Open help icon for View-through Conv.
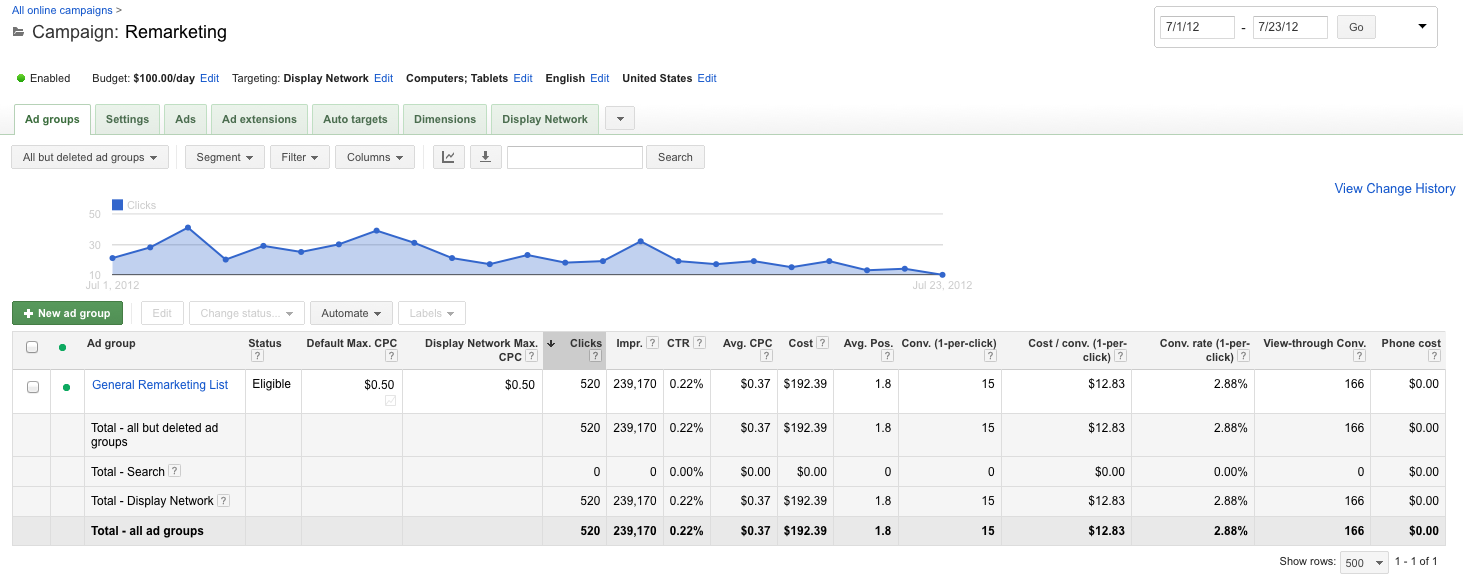The height and width of the screenshot is (577, 1463). click(x=1360, y=356)
